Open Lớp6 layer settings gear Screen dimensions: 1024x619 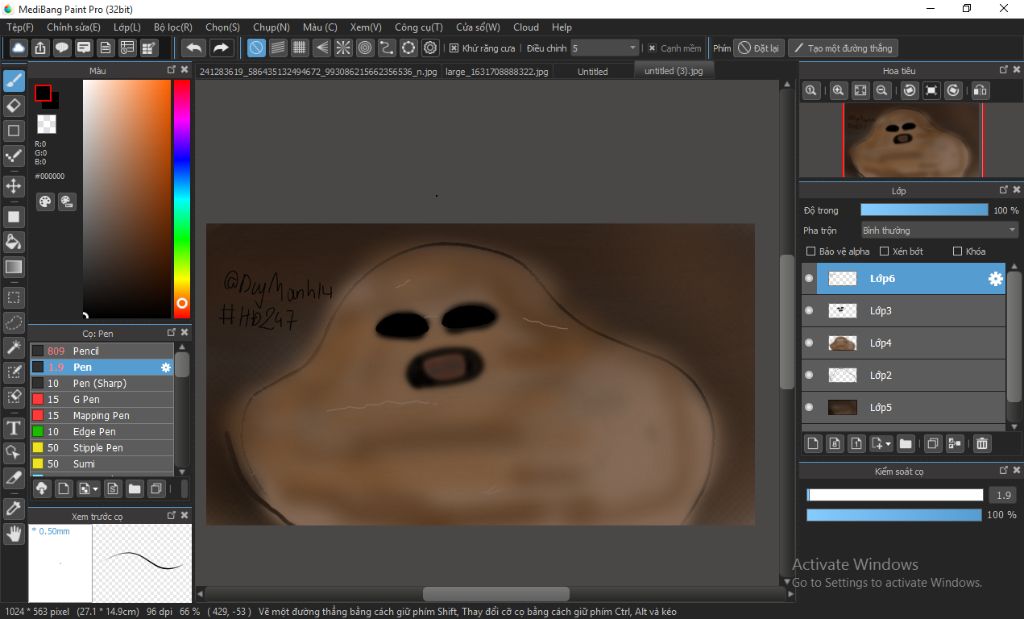point(995,279)
